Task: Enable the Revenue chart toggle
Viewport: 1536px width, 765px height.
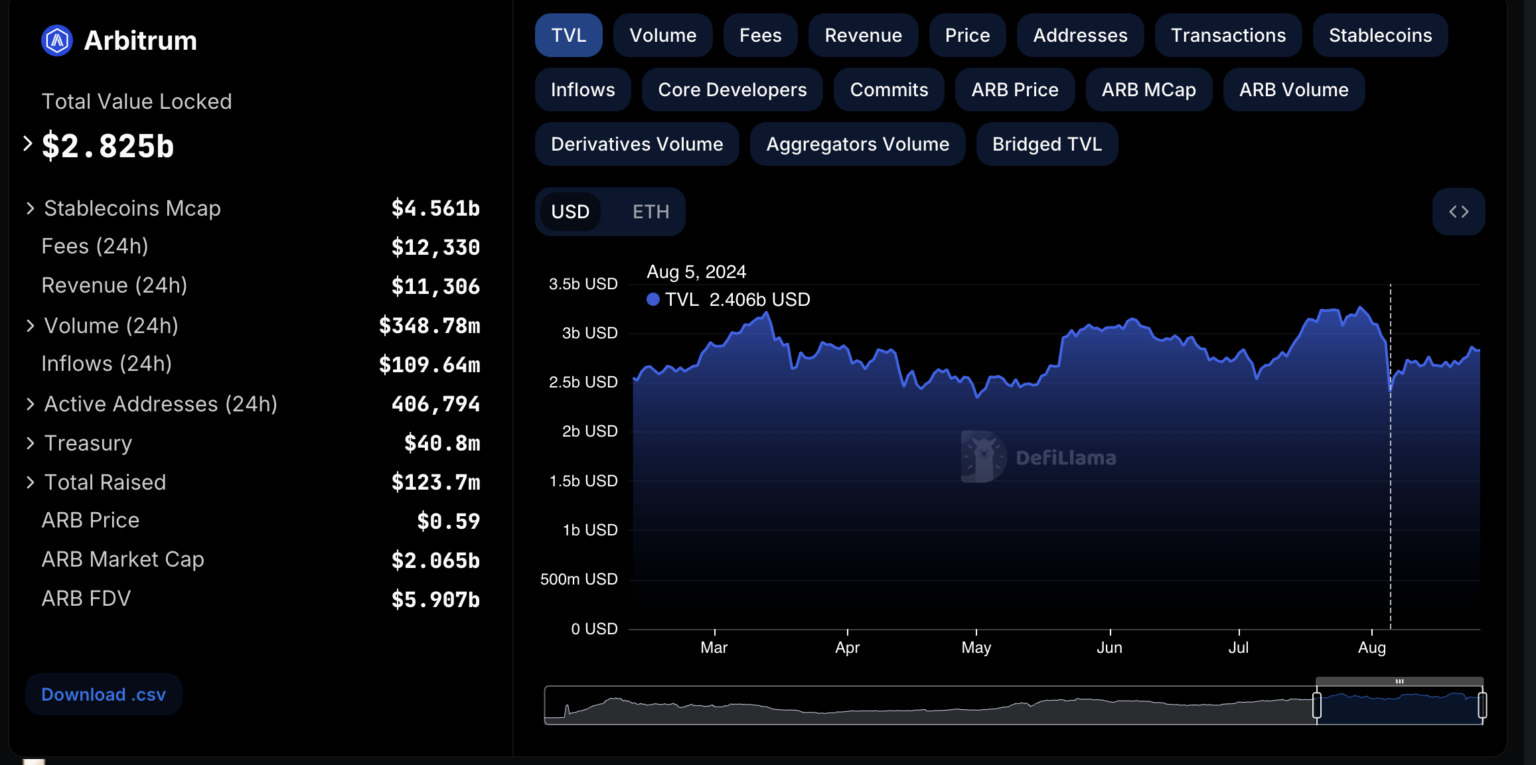Action: 864,35
